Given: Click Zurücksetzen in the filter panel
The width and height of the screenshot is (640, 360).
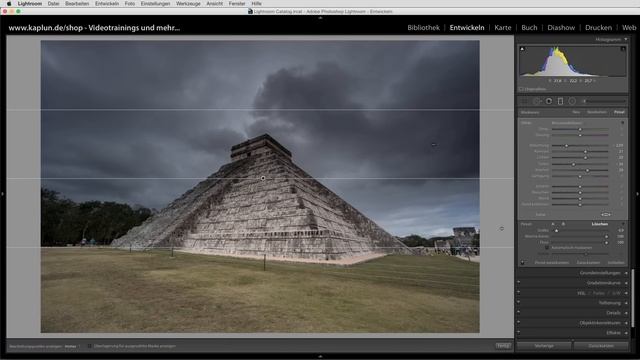Looking at the screenshot, I should [x=588, y=263].
